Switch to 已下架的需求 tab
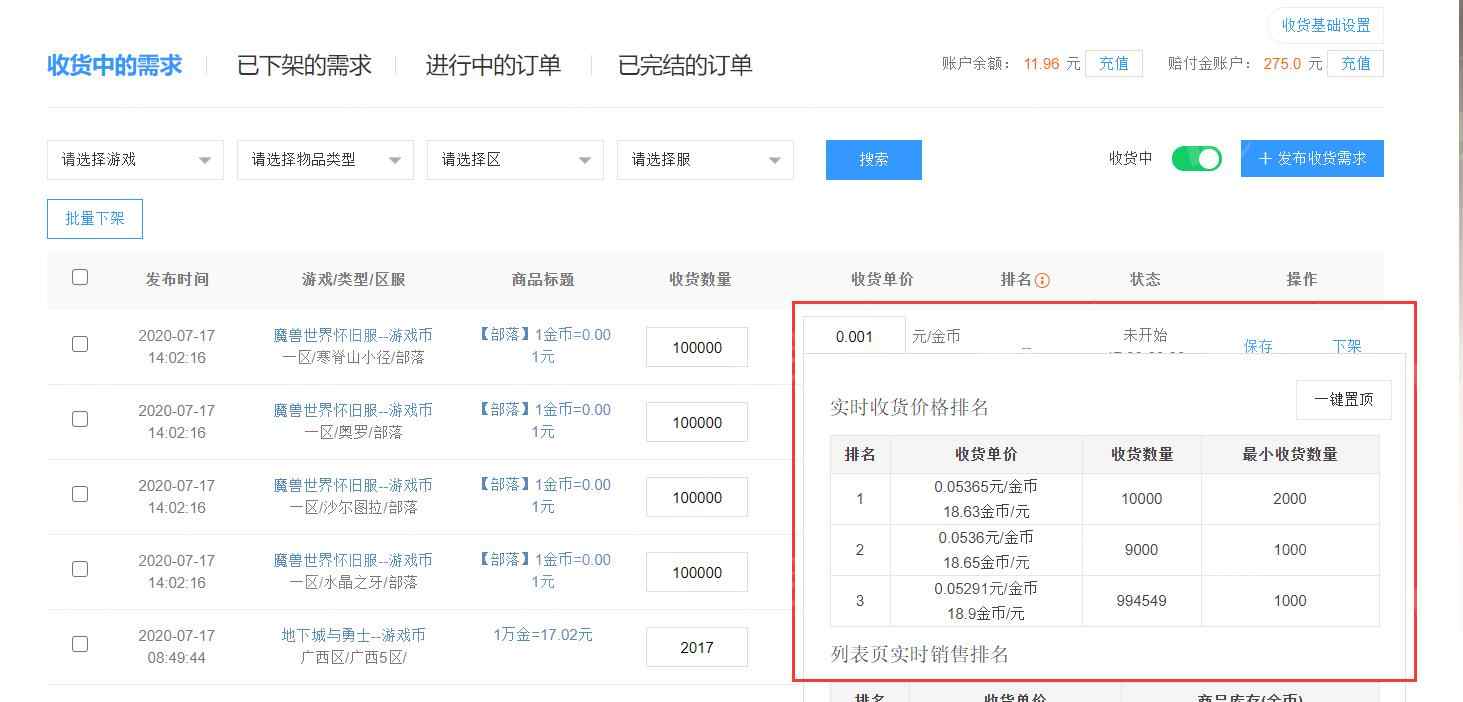This screenshot has height=702, width=1463. 304,66
